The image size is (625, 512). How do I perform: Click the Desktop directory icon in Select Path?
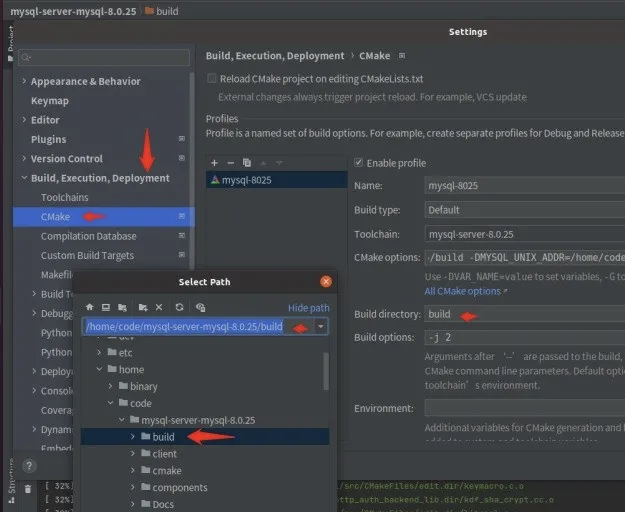(x=105, y=308)
